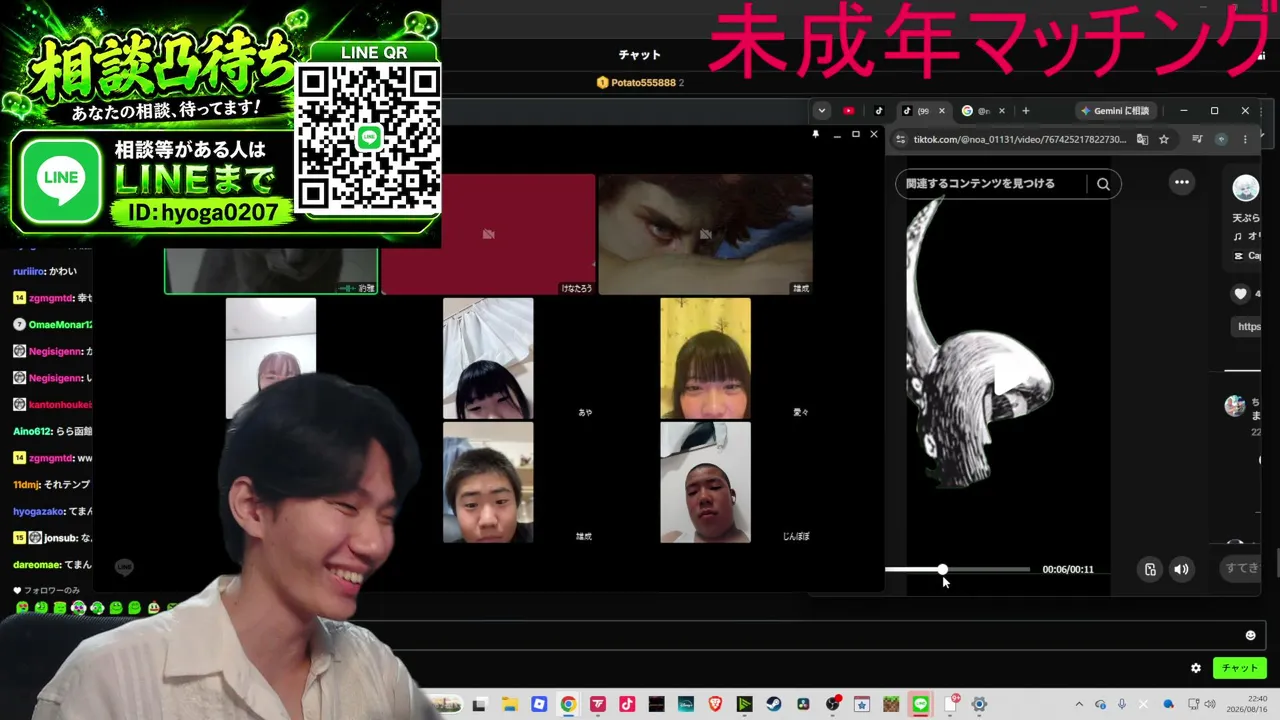Open Steam from the taskbar
Viewport: 1280px width, 720px height.
coord(774,704)
